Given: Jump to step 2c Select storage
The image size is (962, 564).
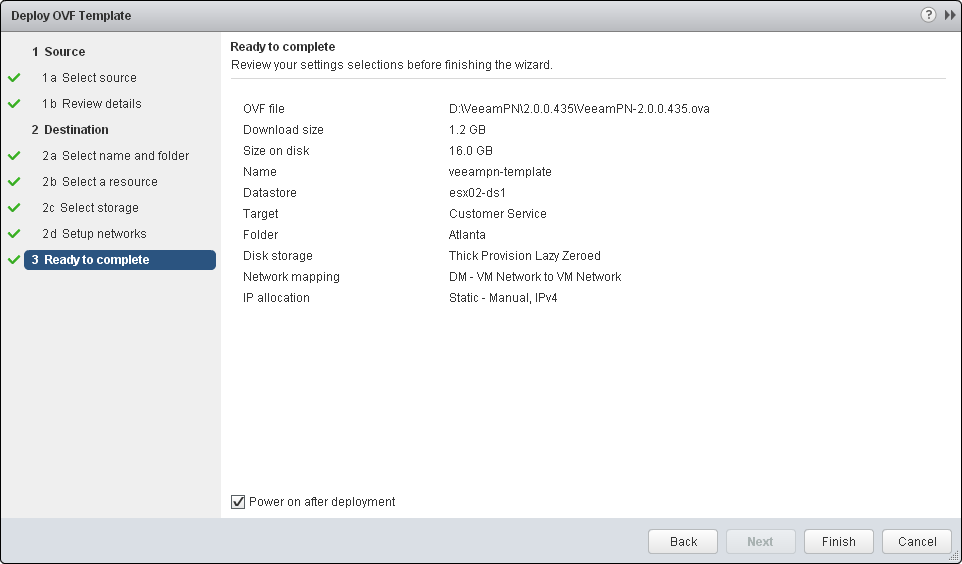Looking at the screenshot, I should point(90,208).
